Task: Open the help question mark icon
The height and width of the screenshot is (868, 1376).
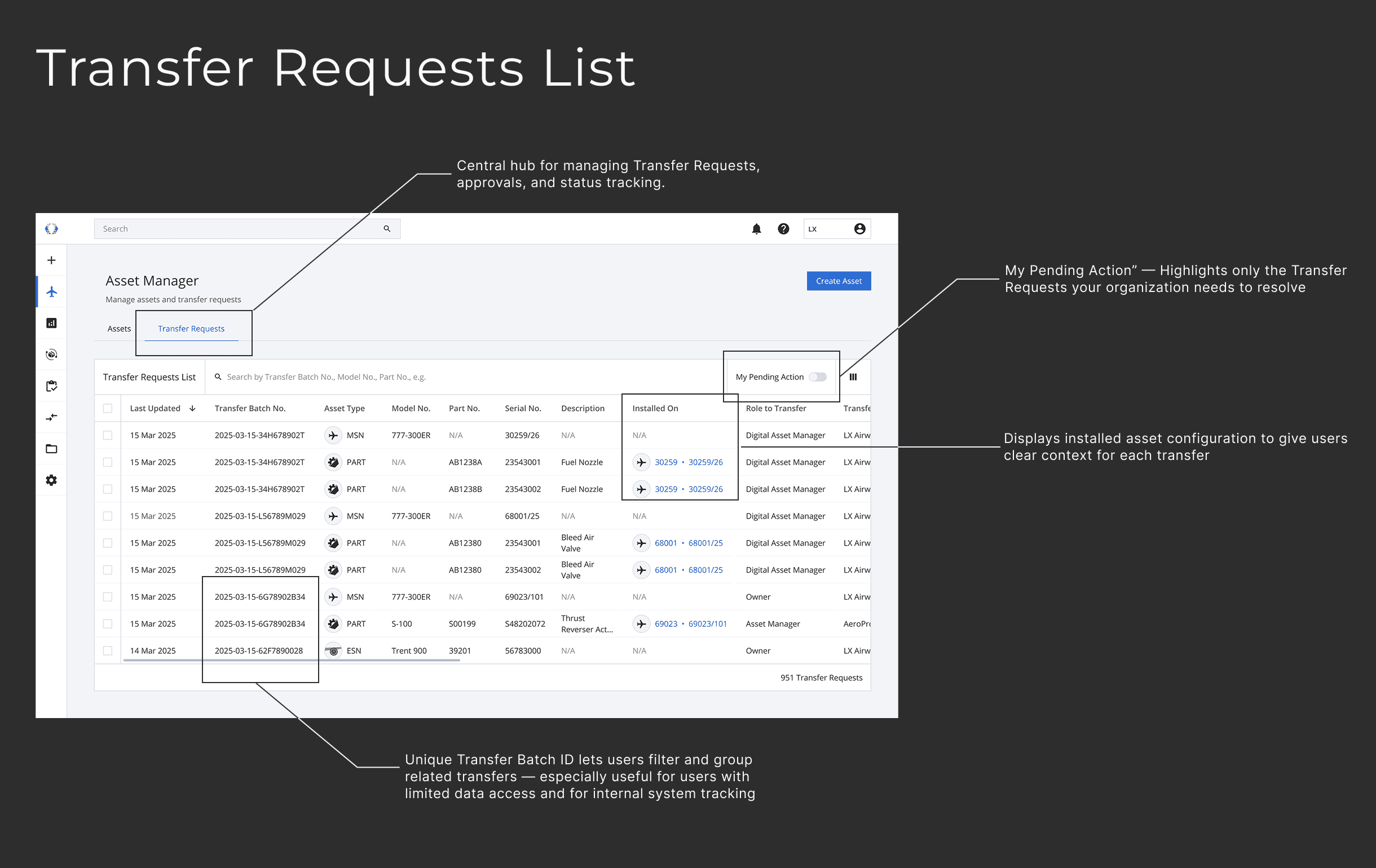Action: click(x=783, y=229)
